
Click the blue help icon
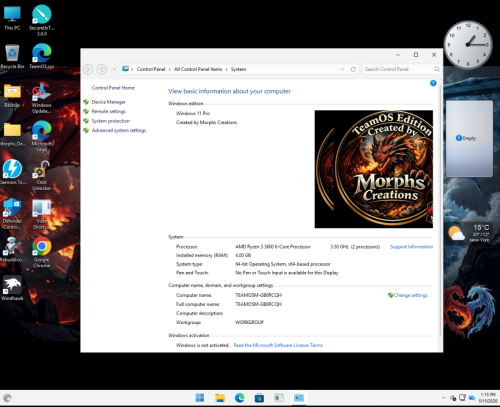click(x=433, y=83)
